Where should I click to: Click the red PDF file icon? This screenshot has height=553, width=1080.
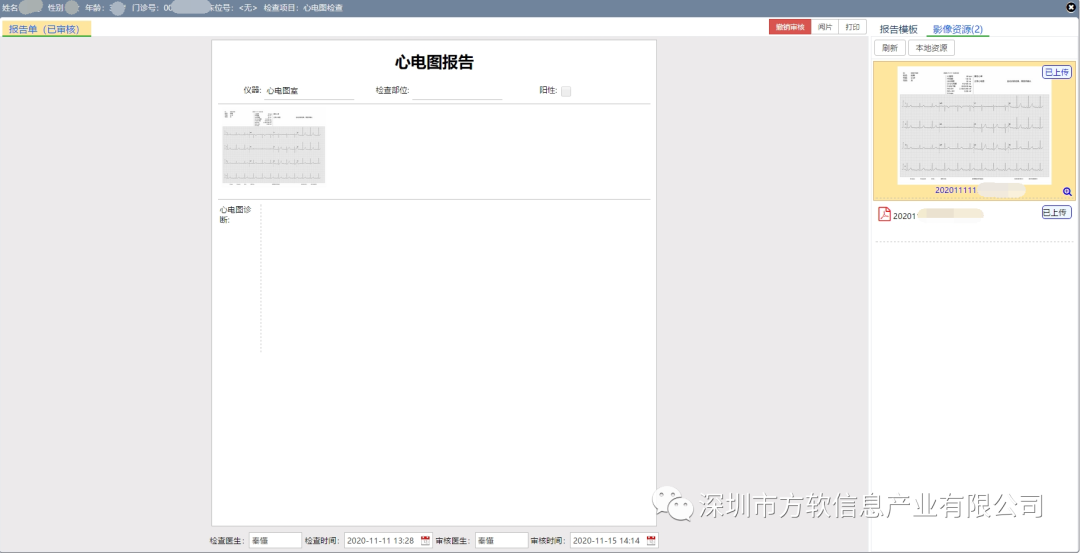(884, 214)
